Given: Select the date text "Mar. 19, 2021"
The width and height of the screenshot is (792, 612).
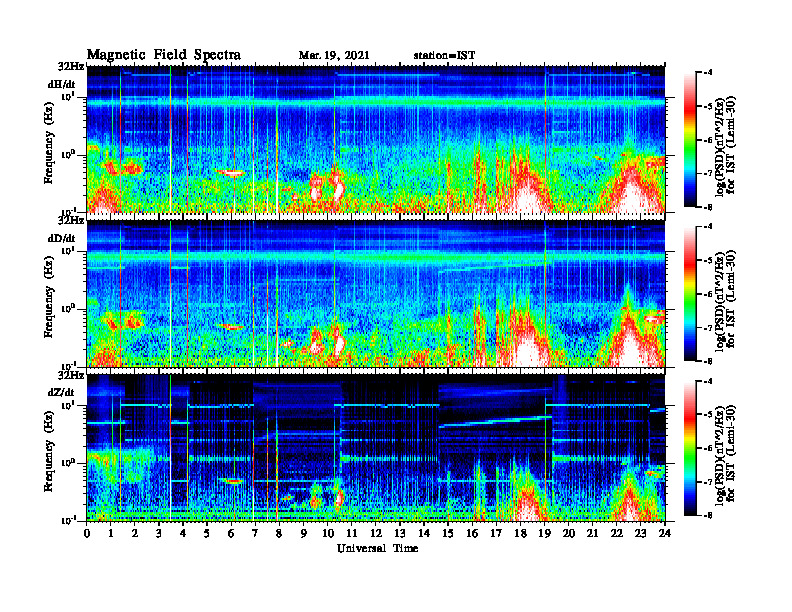Looking at the screenshot, I should [334, 56].
